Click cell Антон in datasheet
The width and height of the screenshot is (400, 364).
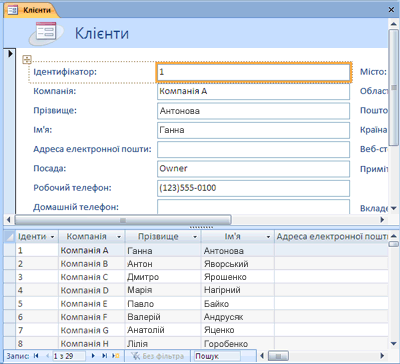click(163, 264)
